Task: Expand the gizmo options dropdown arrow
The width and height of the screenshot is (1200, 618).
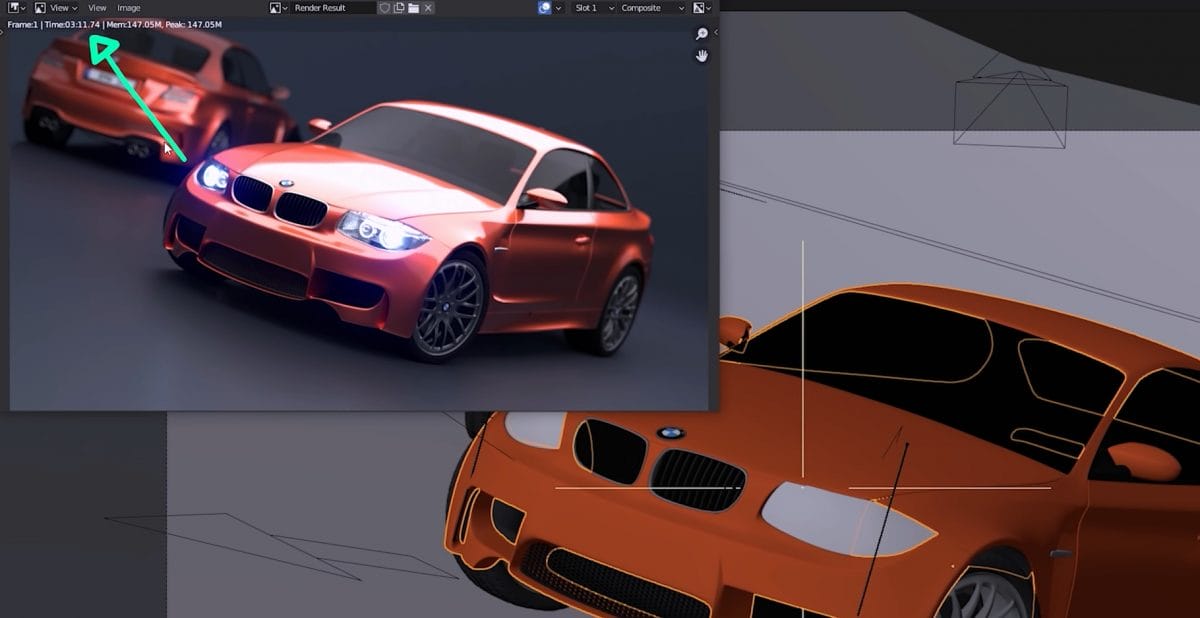Action: pos(560,8)
